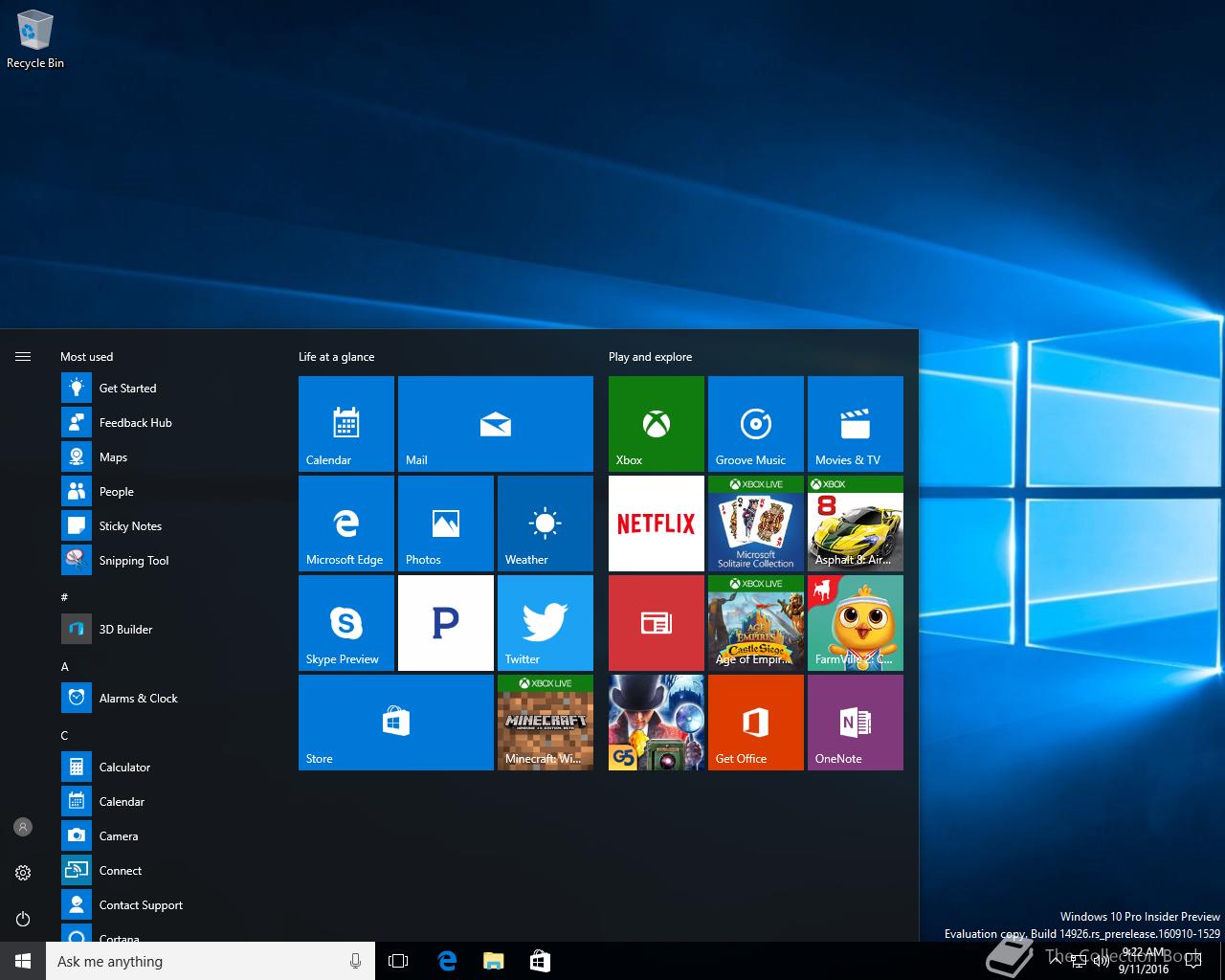Viewport: 1225px width, 980px height.
Task: Open Contact Support app
Action: click(x=167, y=905)
